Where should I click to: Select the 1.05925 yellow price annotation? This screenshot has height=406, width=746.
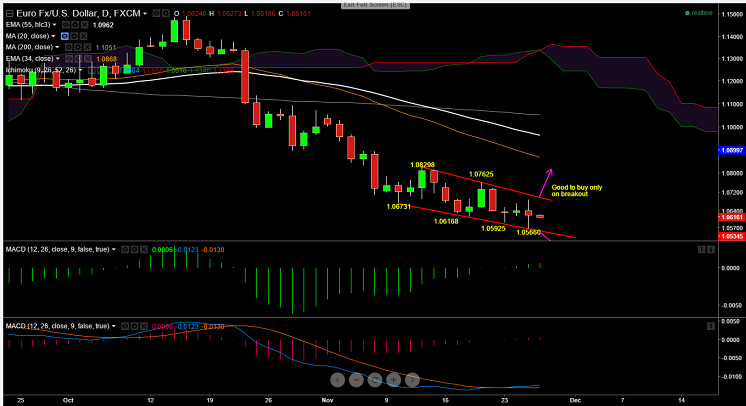click(x=493, y=228)
